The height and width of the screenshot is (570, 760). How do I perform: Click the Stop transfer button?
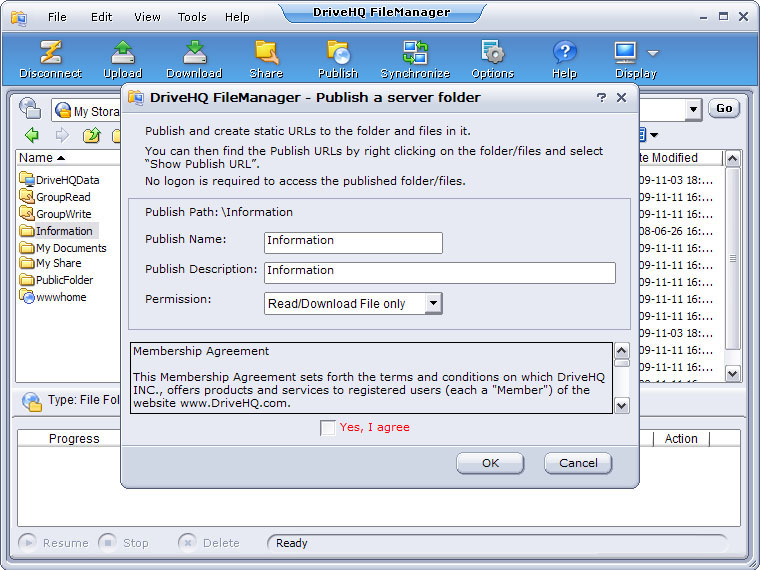pos(124,542)
